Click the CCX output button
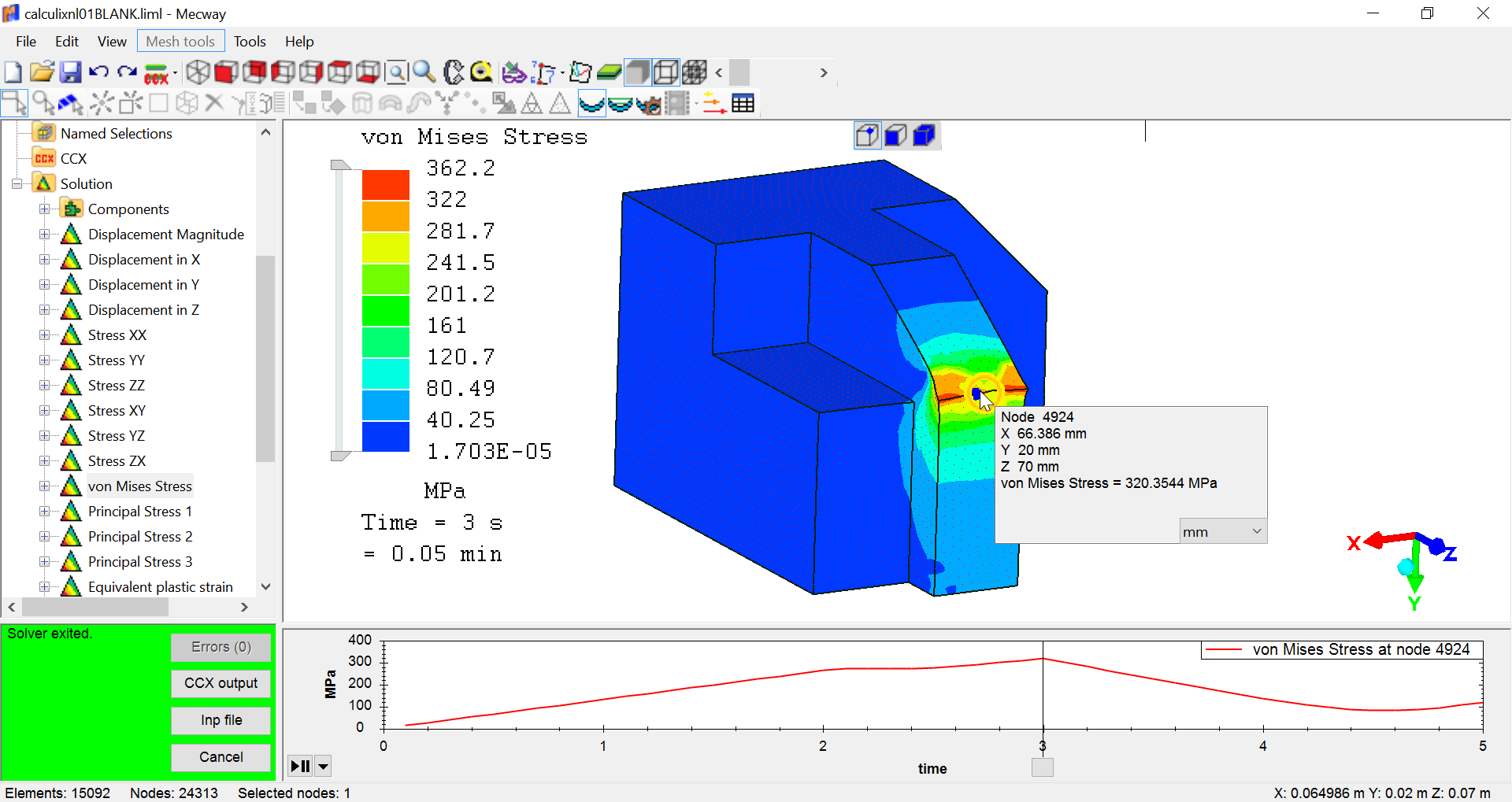This screenshot has height=802, width=1512. click(x=221, y=683)
